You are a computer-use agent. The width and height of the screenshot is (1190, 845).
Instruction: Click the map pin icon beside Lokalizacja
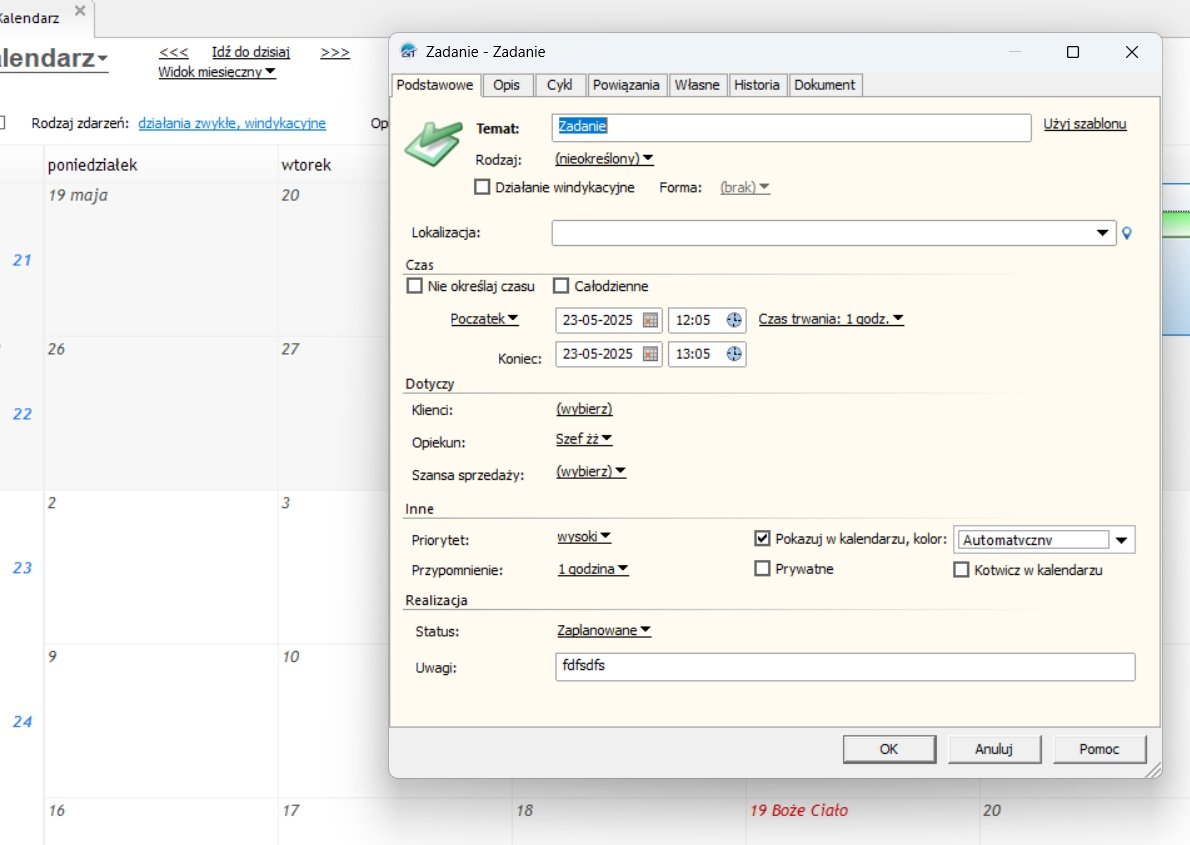pos(1128,233)
